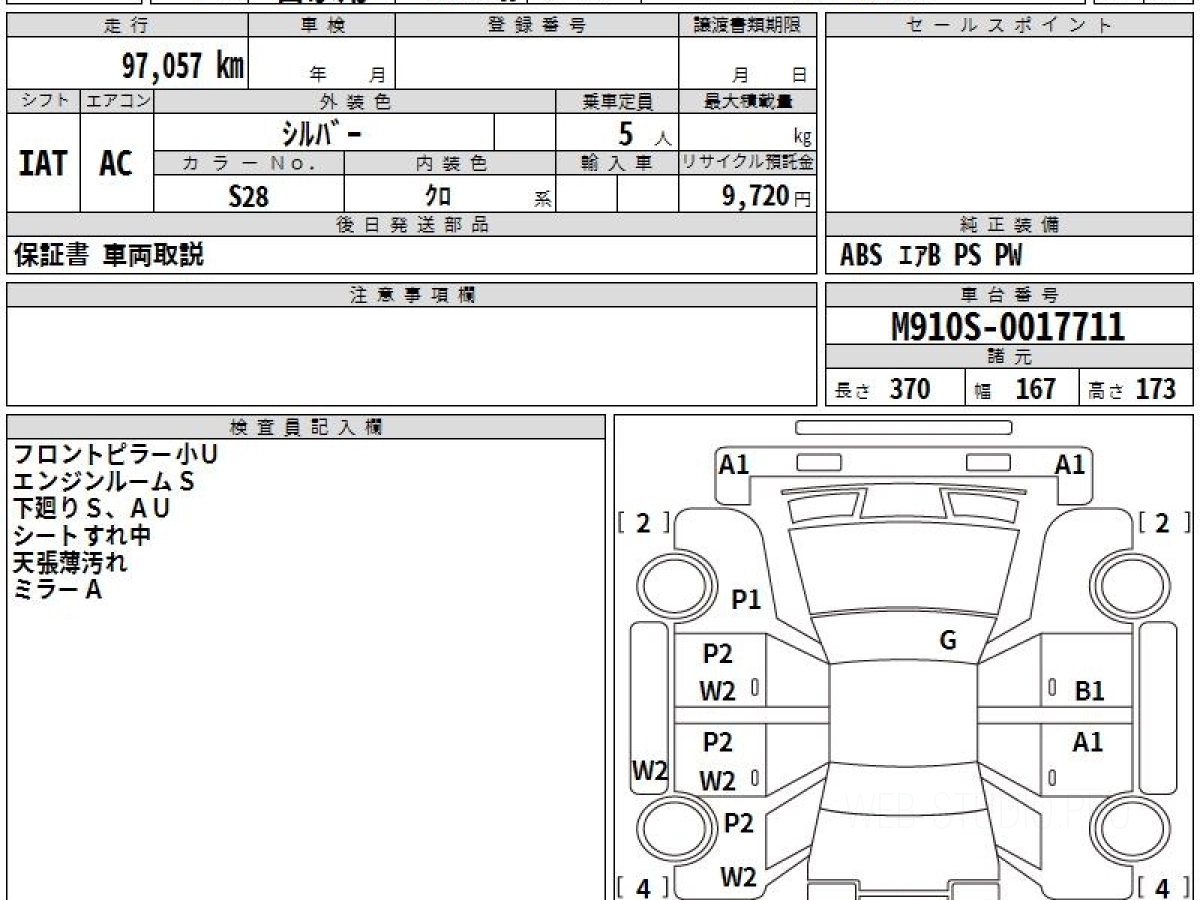This screenshot has height=900, width=1200.
Task: Select the AC air conditioner value
Action: 116,163
